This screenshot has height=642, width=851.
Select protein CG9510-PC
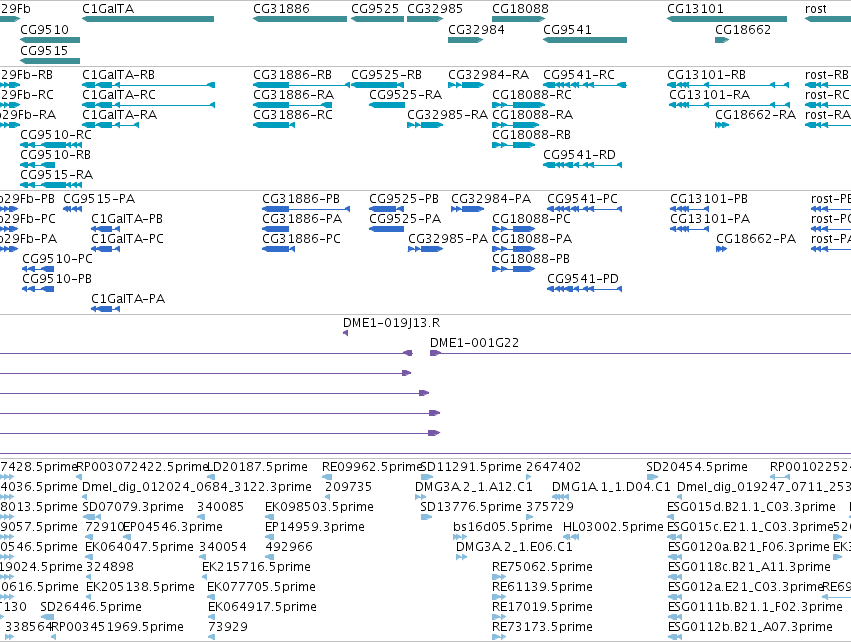(x=58, y=259)
